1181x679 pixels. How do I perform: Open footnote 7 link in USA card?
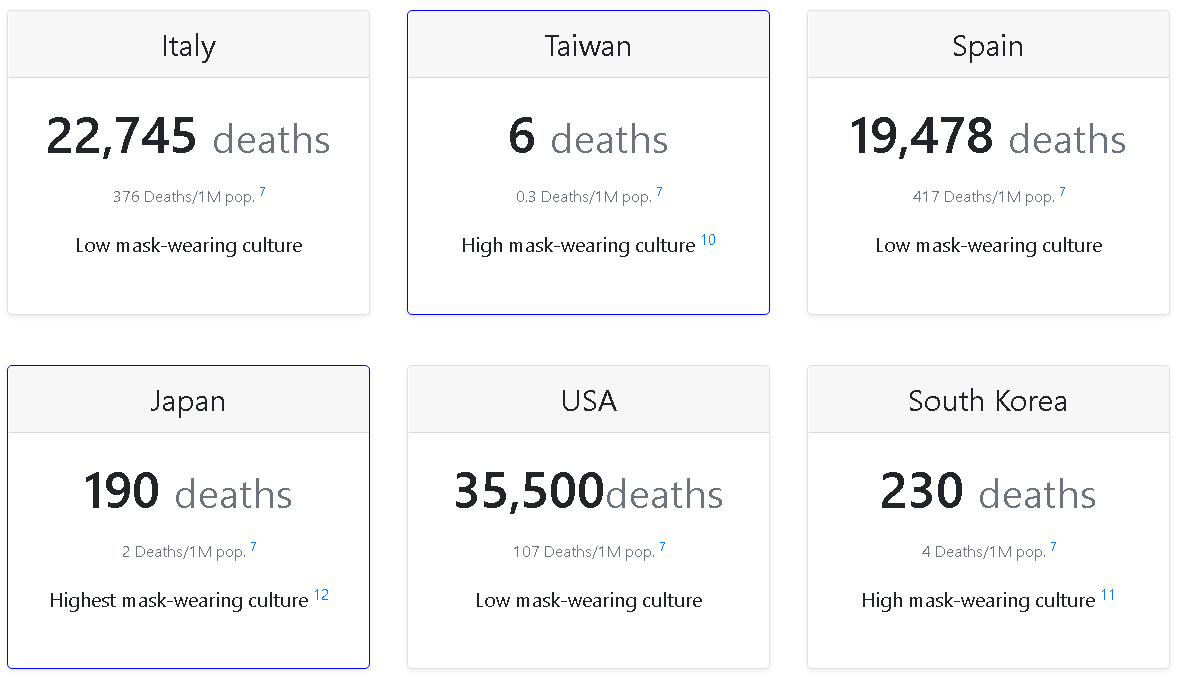[663, 547]
